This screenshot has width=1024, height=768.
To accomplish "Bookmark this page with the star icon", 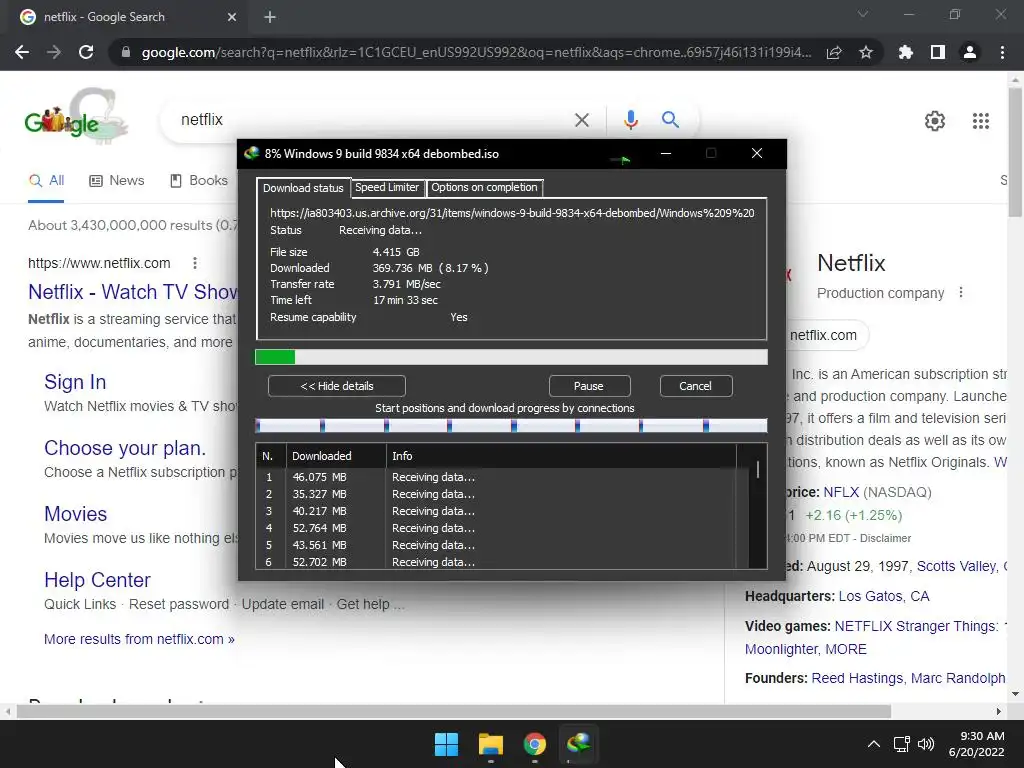I will click(x=866, y=52).
